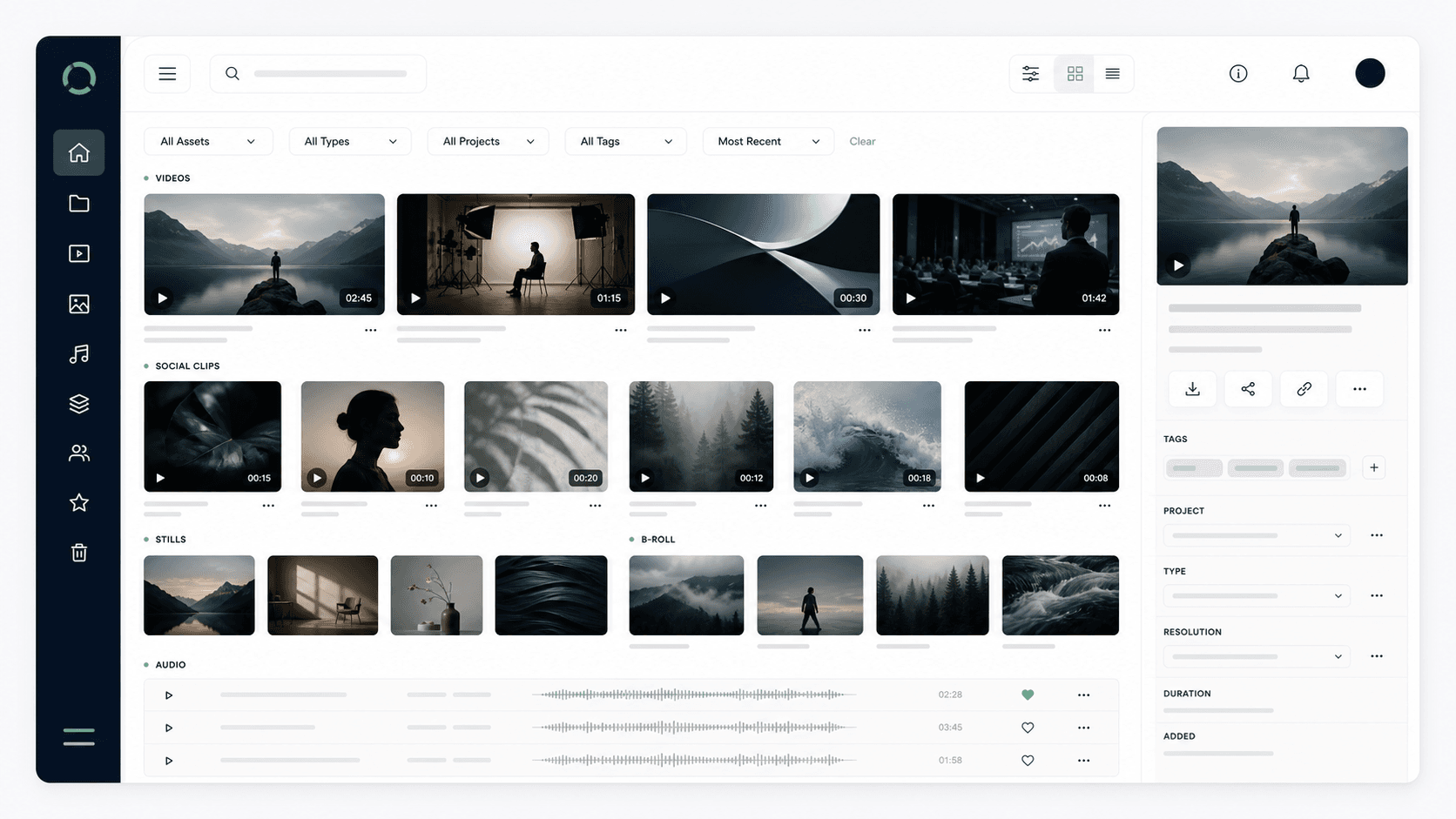1456x819 pixels.
Task: Open the Videos section icon in sidebar
Action: click(x=78, y=253)
